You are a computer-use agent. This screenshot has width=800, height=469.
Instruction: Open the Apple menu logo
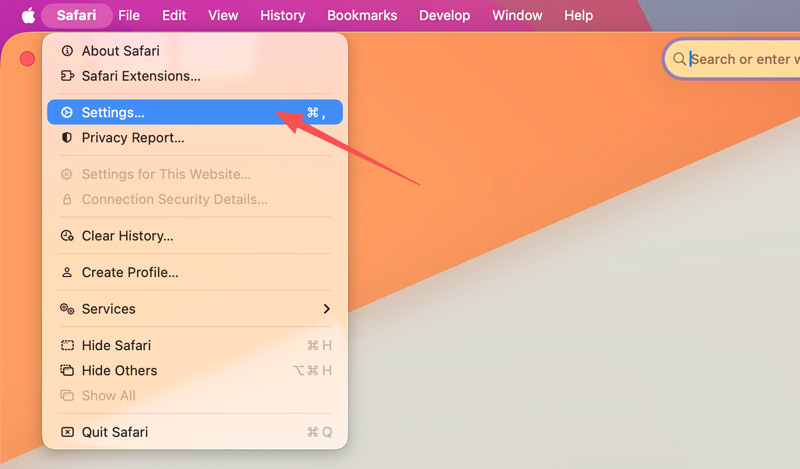tap(28, 15)
